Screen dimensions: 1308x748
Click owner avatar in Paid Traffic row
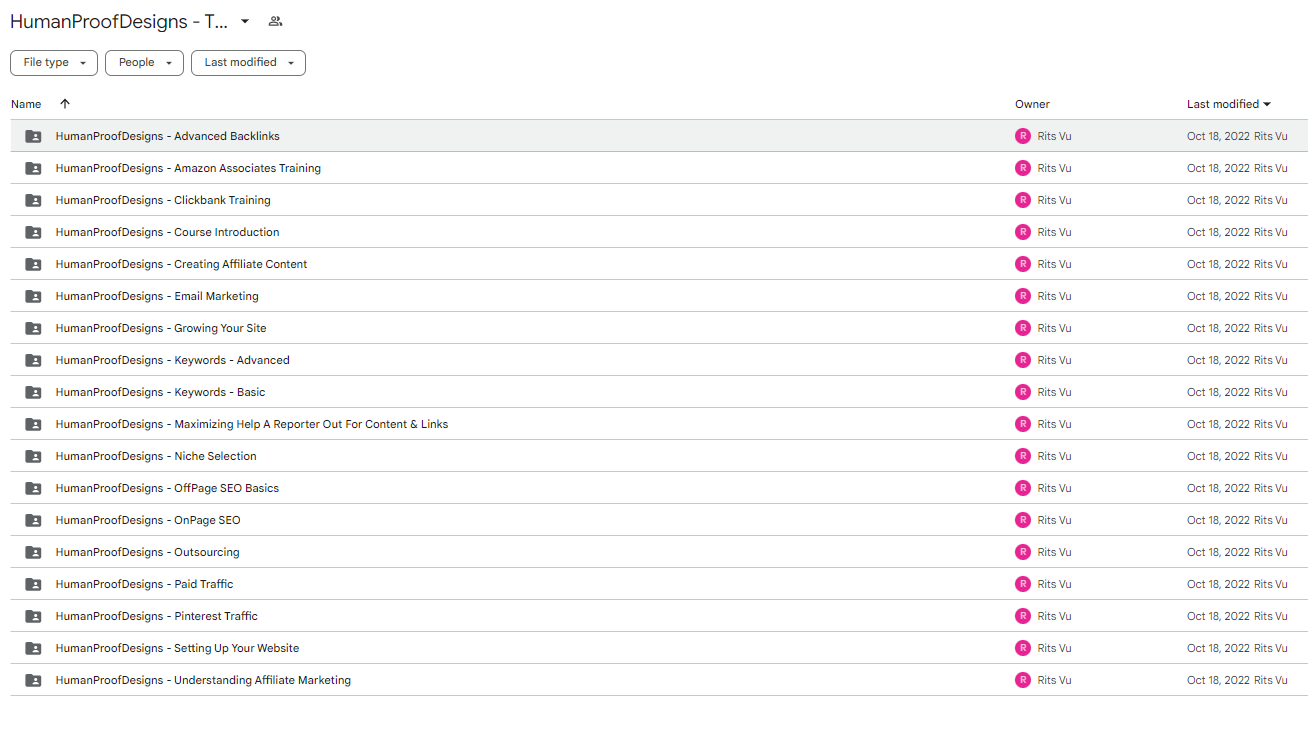[x=1022, y=584]
